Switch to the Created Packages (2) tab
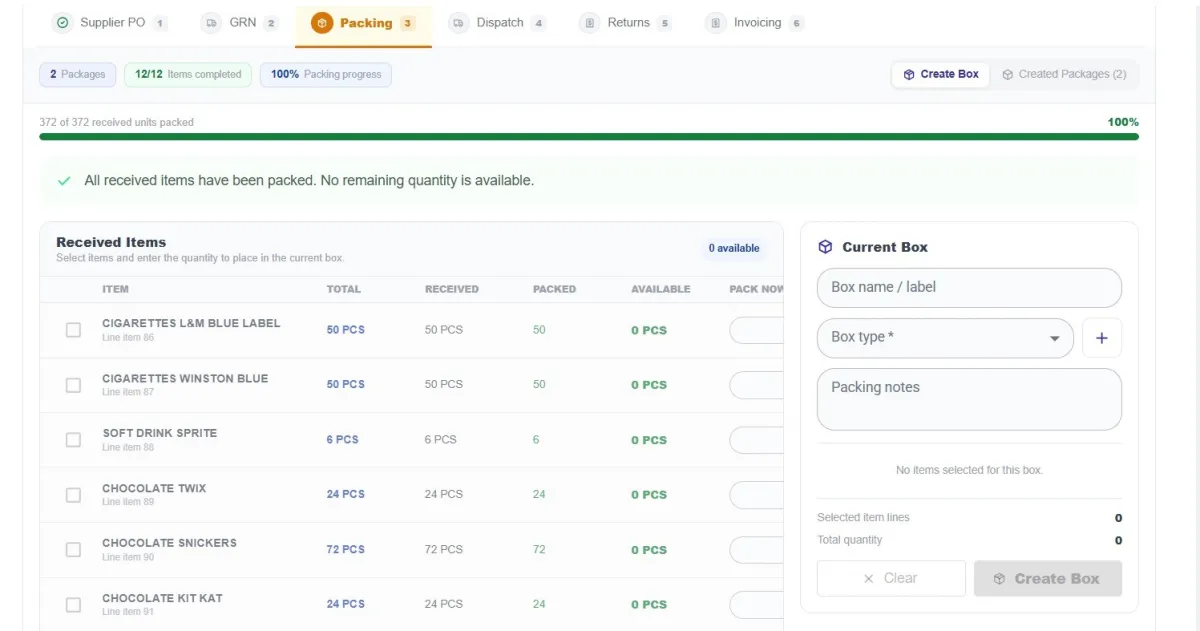 click(1064, 74)
